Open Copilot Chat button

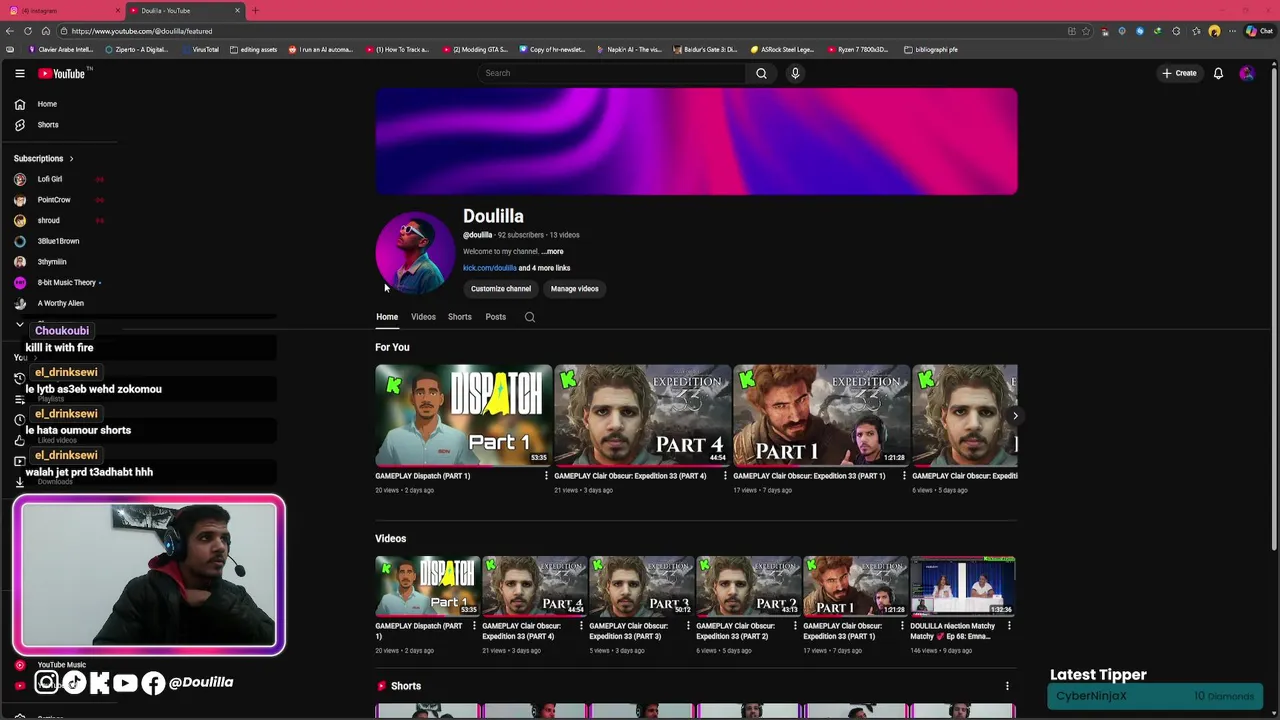[x=1259, y=31]
